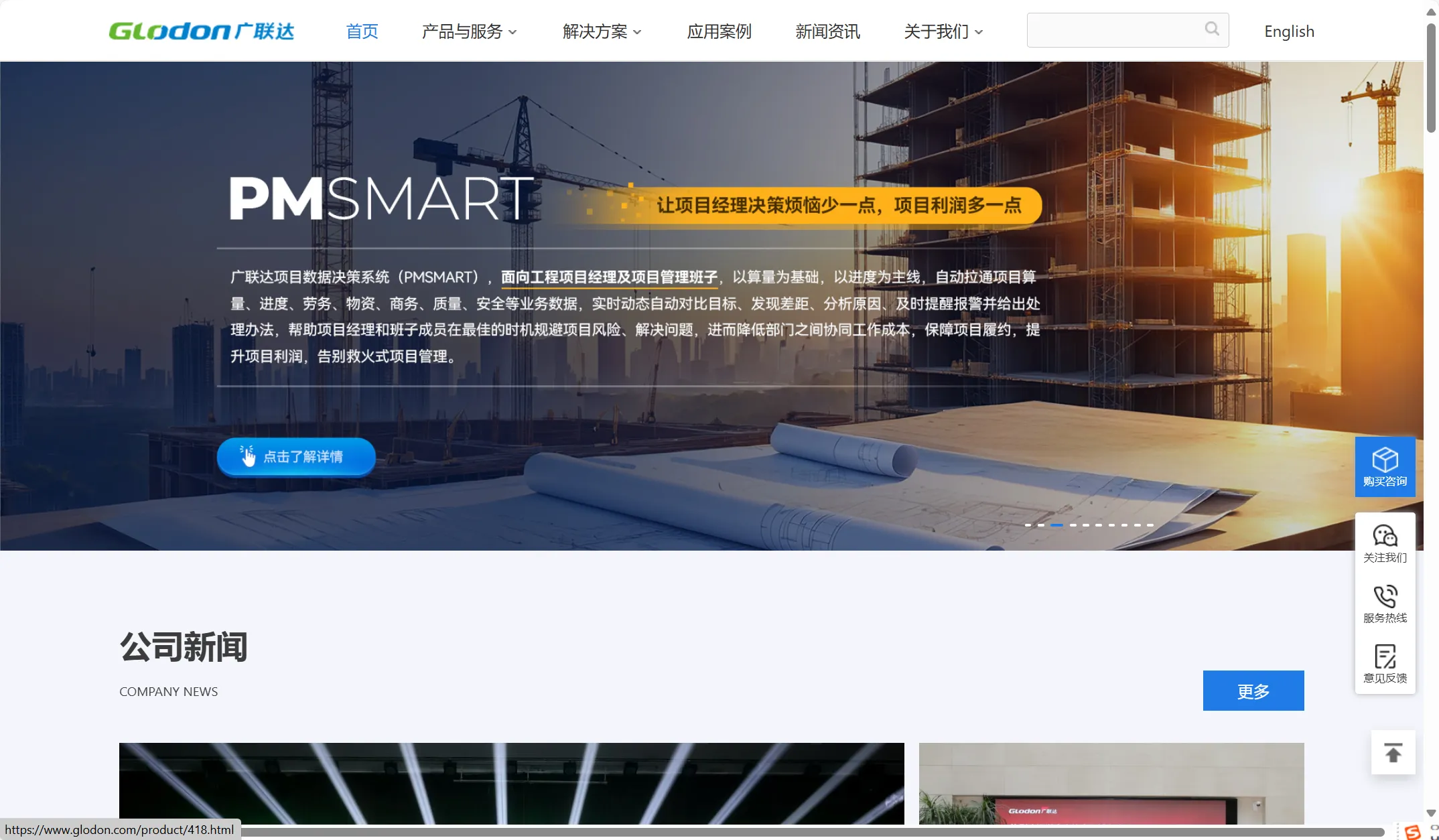Click the 关注我们 WeChat icon
The width and height of the screenshot is (1439, 840).
click(x=1385, y=536)
